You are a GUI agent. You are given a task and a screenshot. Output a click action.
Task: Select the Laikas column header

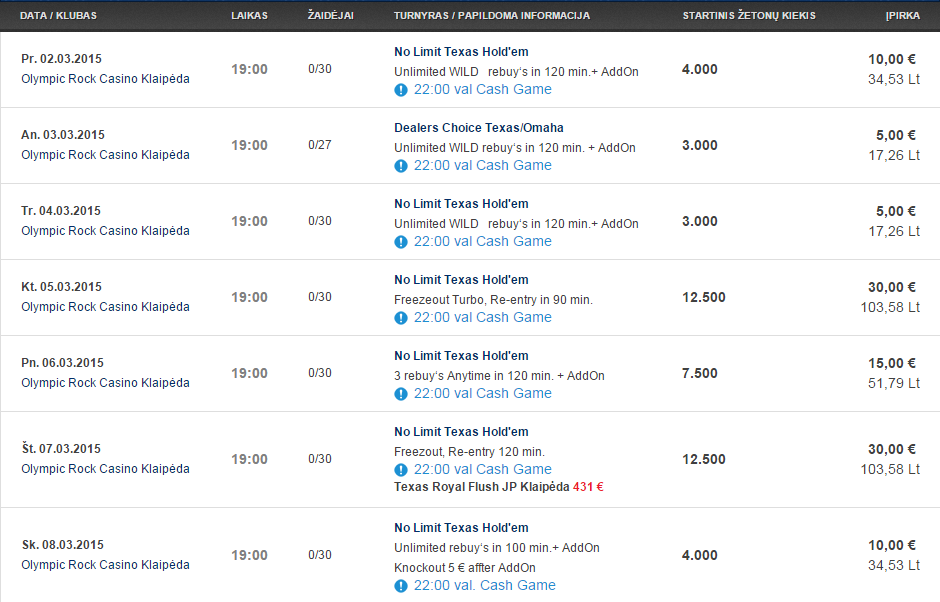click(x=249, y=16)
